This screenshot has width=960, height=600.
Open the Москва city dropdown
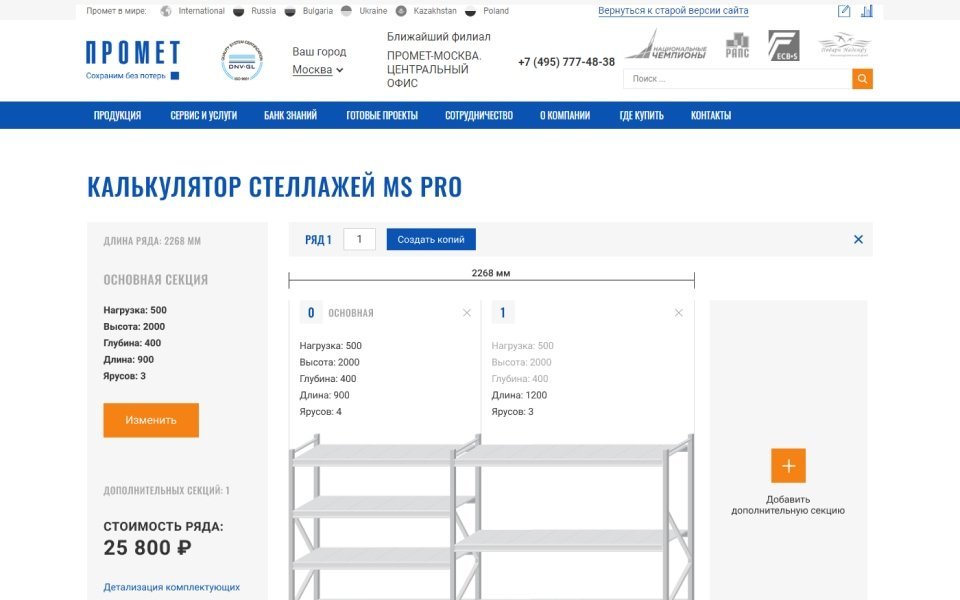point(317,70)
